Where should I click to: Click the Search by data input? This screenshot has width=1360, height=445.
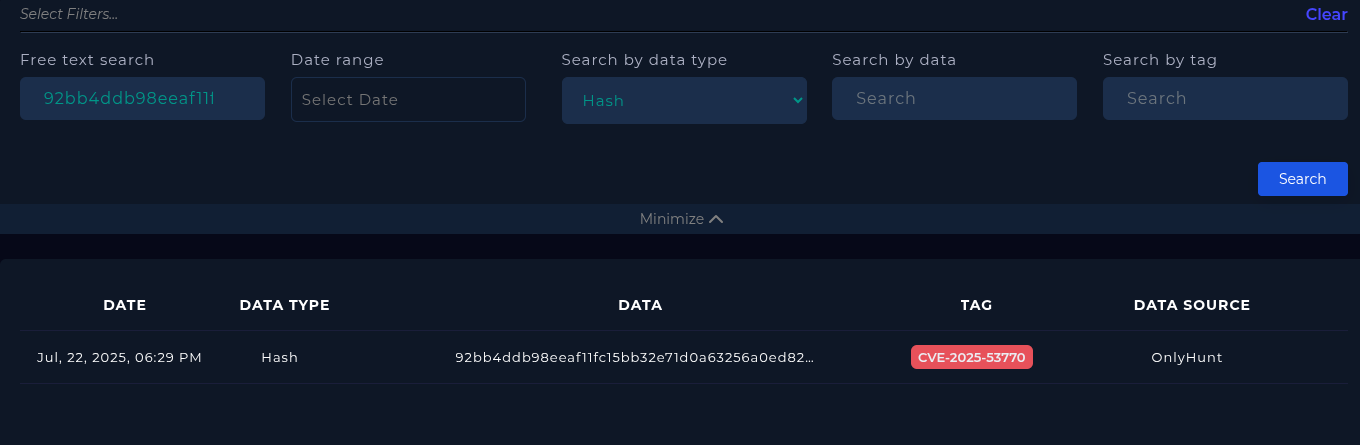point(954,98)
